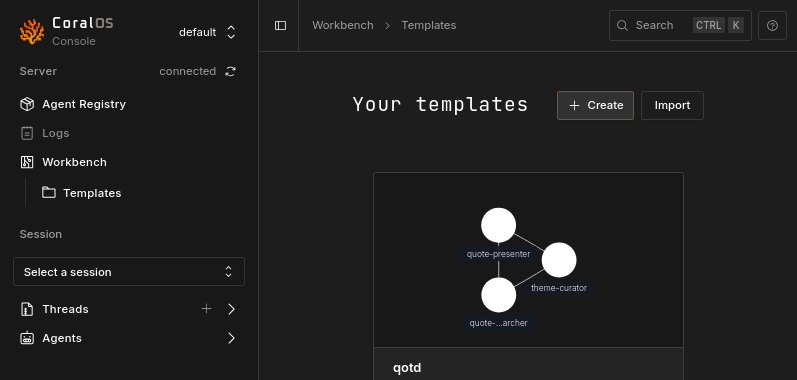Expand the Agents chevron
Screen dimensions: 797x380
pos(231,338)
